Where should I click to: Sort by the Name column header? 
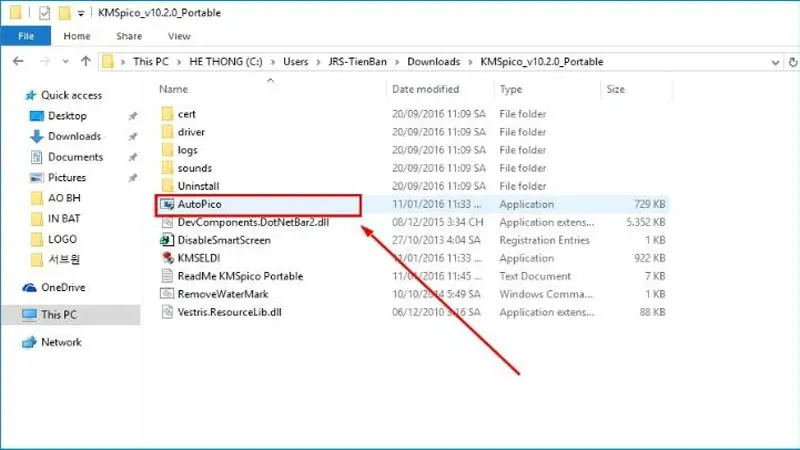pyautogui.click(x=173, y=89)
